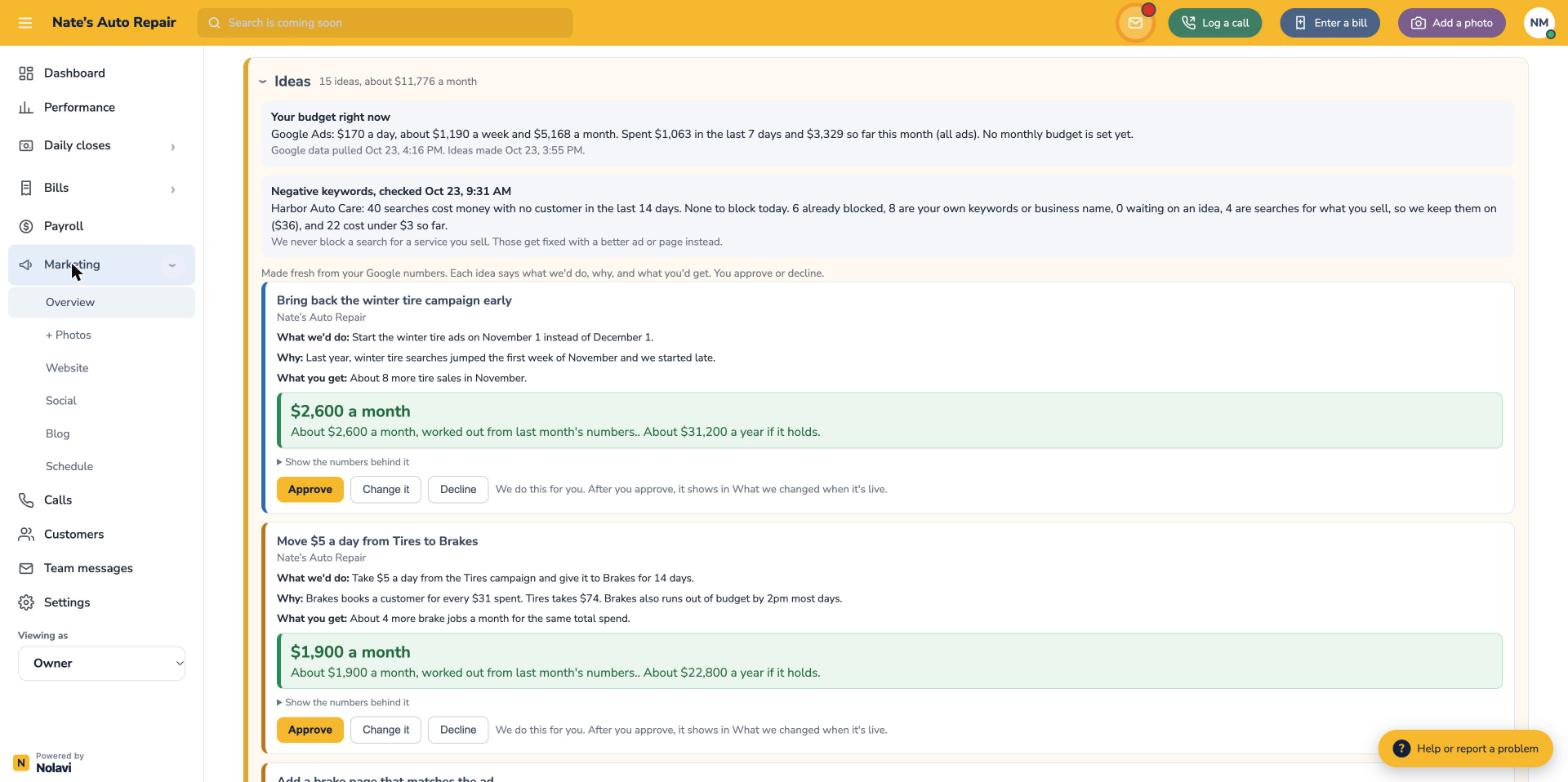Image resolution: width=1568 pixels, height=782 pixels.
Task: Click the NM user avatar
Action: pyautogui.click(x=1539, y=23)
